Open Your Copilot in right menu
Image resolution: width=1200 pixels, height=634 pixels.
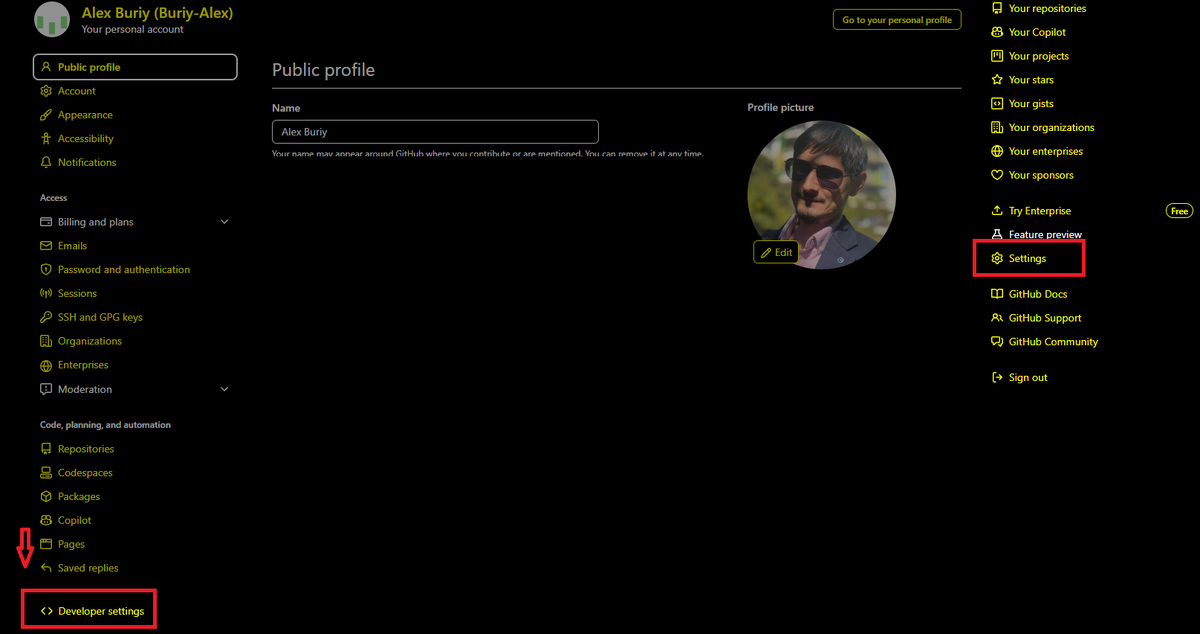tap(1037, 32)
